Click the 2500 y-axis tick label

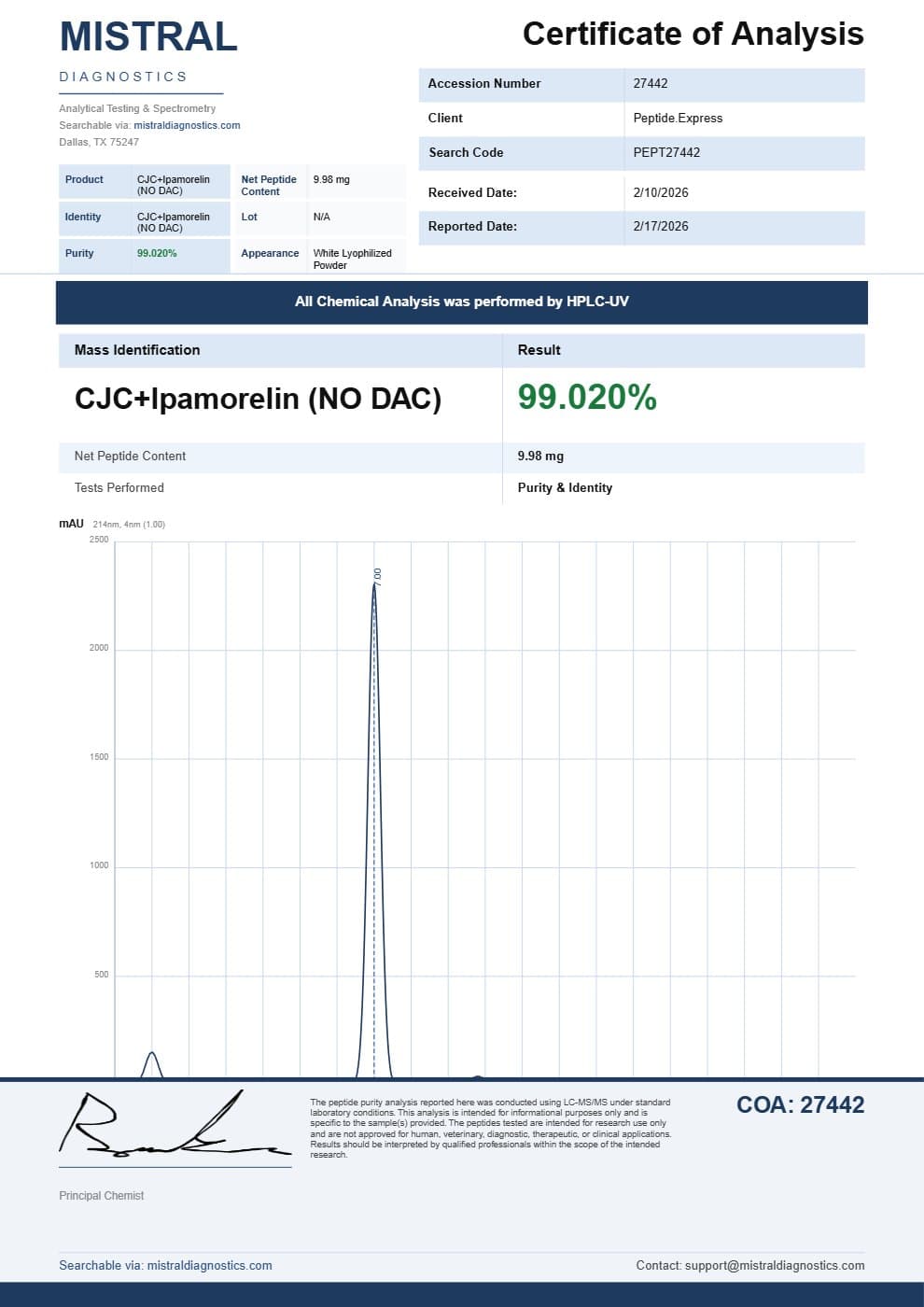pyautogui.click(x=99, y=540)
